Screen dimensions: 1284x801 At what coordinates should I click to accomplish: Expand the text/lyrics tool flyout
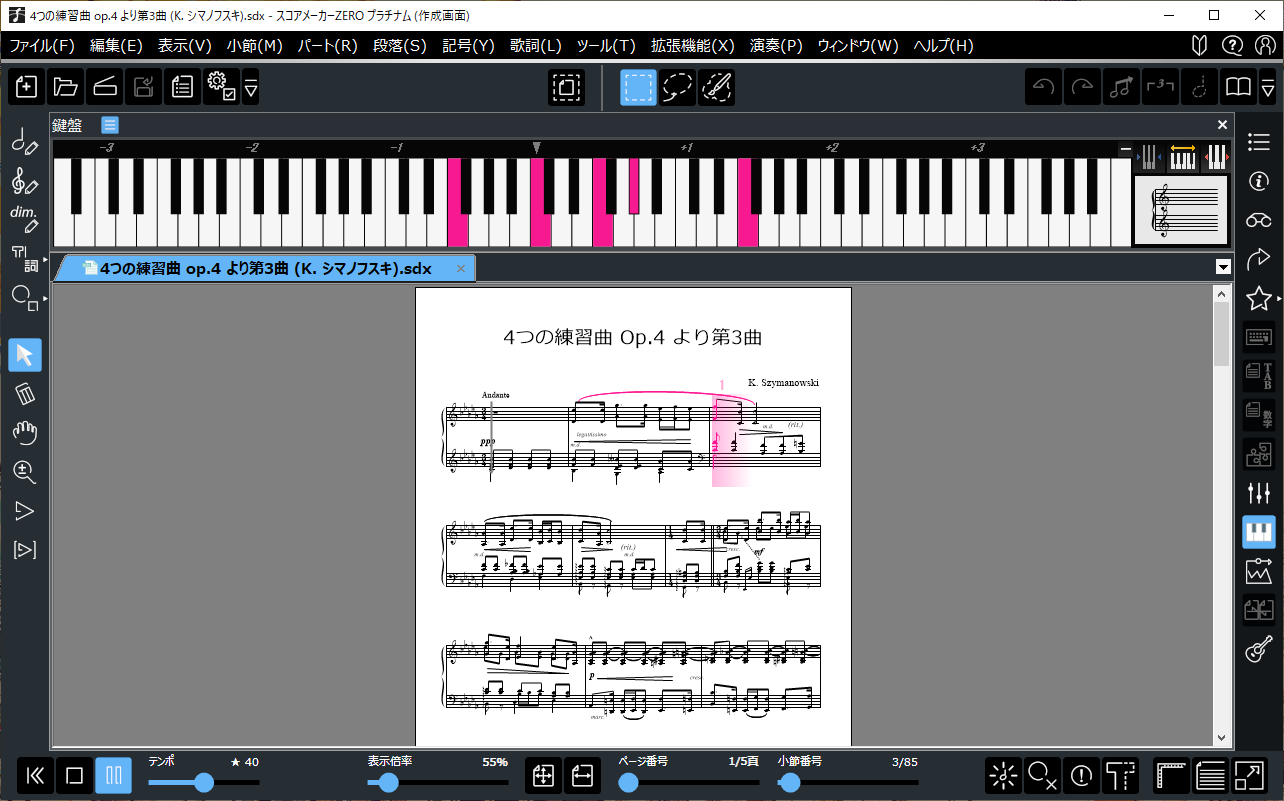(x=46, y=259)
